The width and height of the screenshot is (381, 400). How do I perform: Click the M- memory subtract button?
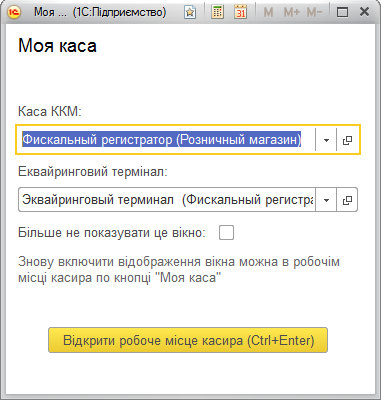pos(314,13)
